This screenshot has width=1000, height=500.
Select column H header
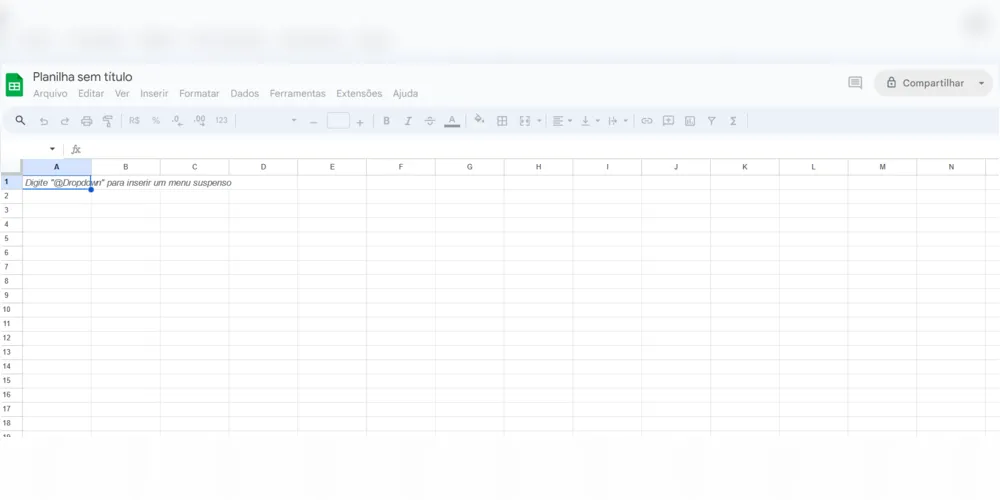coord(538,167)
